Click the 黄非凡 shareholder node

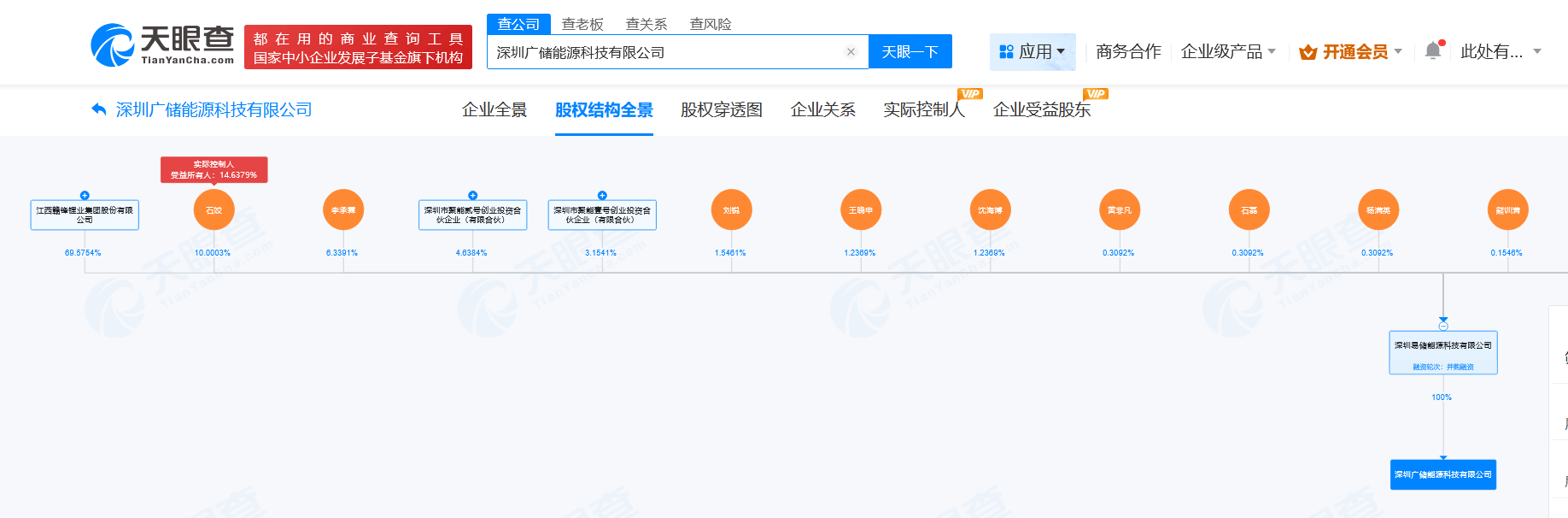pyautogui.click(x=1120, y=209)
